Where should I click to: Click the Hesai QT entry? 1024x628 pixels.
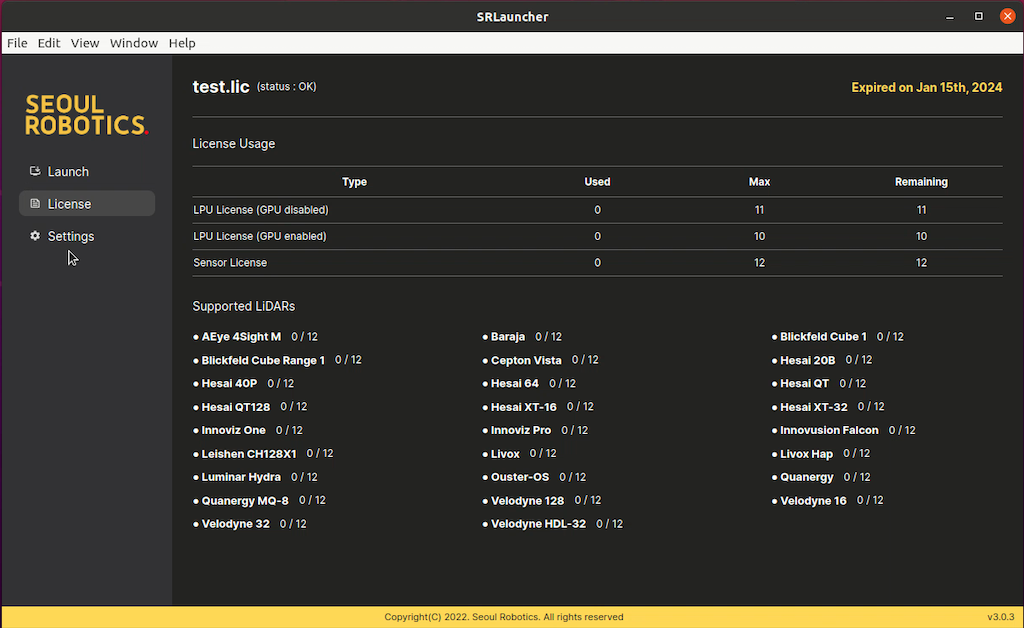[x=818, y=384]
